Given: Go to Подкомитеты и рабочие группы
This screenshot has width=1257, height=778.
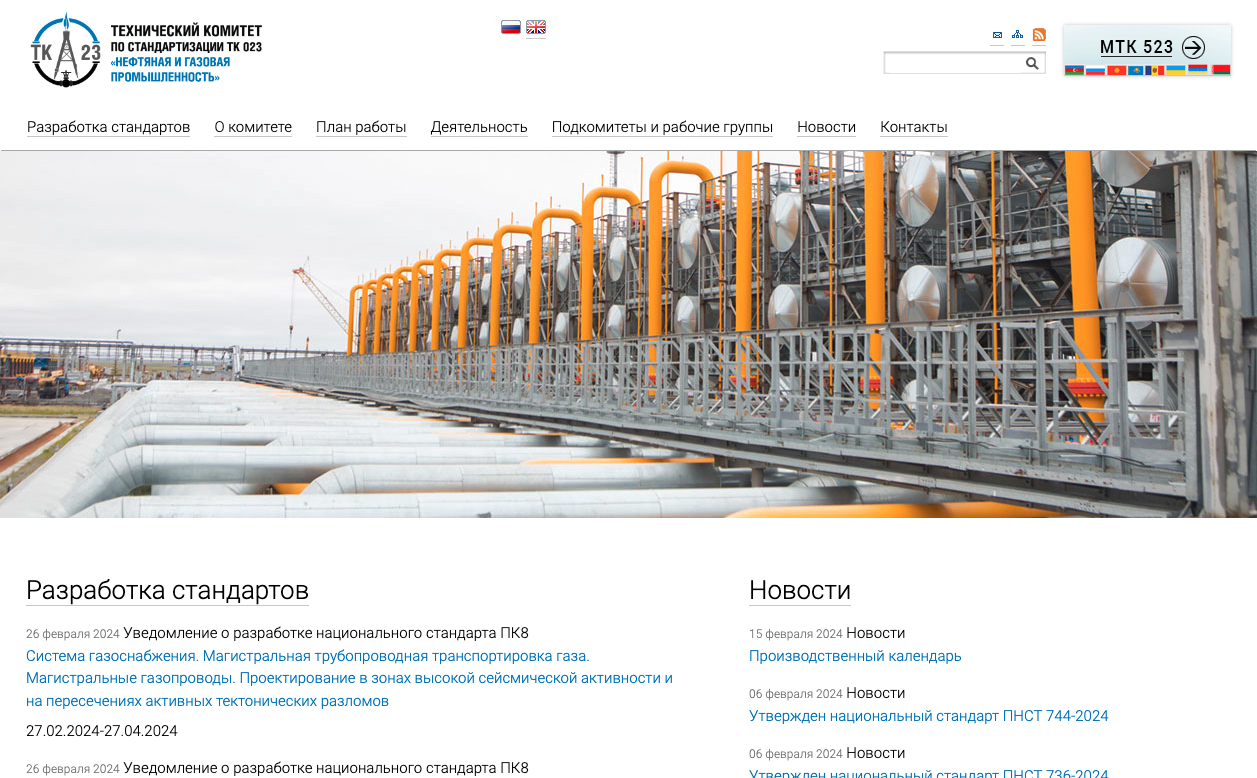Looking at the screenshot, I should pos(662,127).
